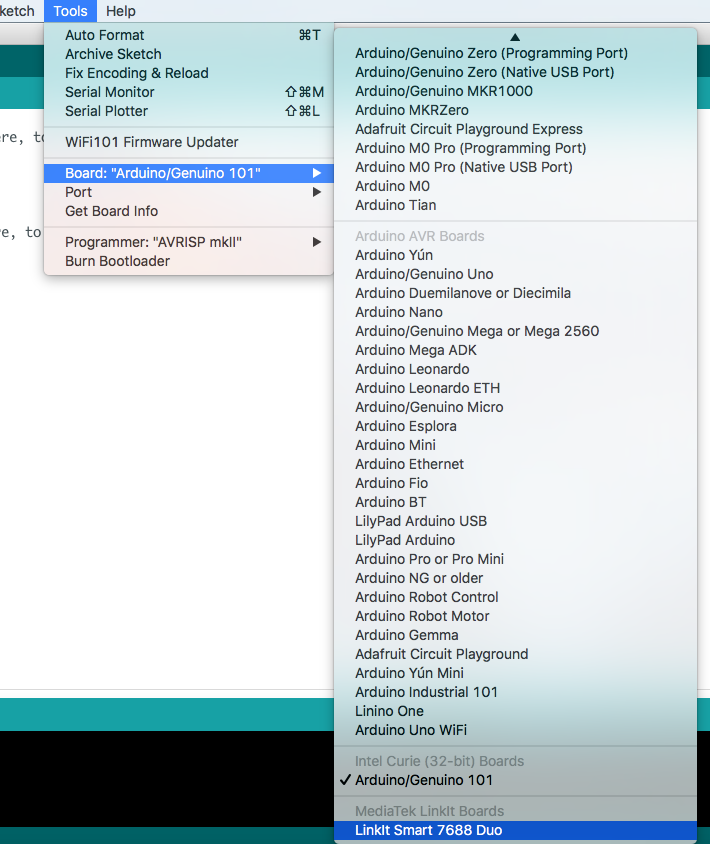Screen dimensions: 710x844
Task: Select Arduino Esplora board
Action: click(x=515, y=426)
